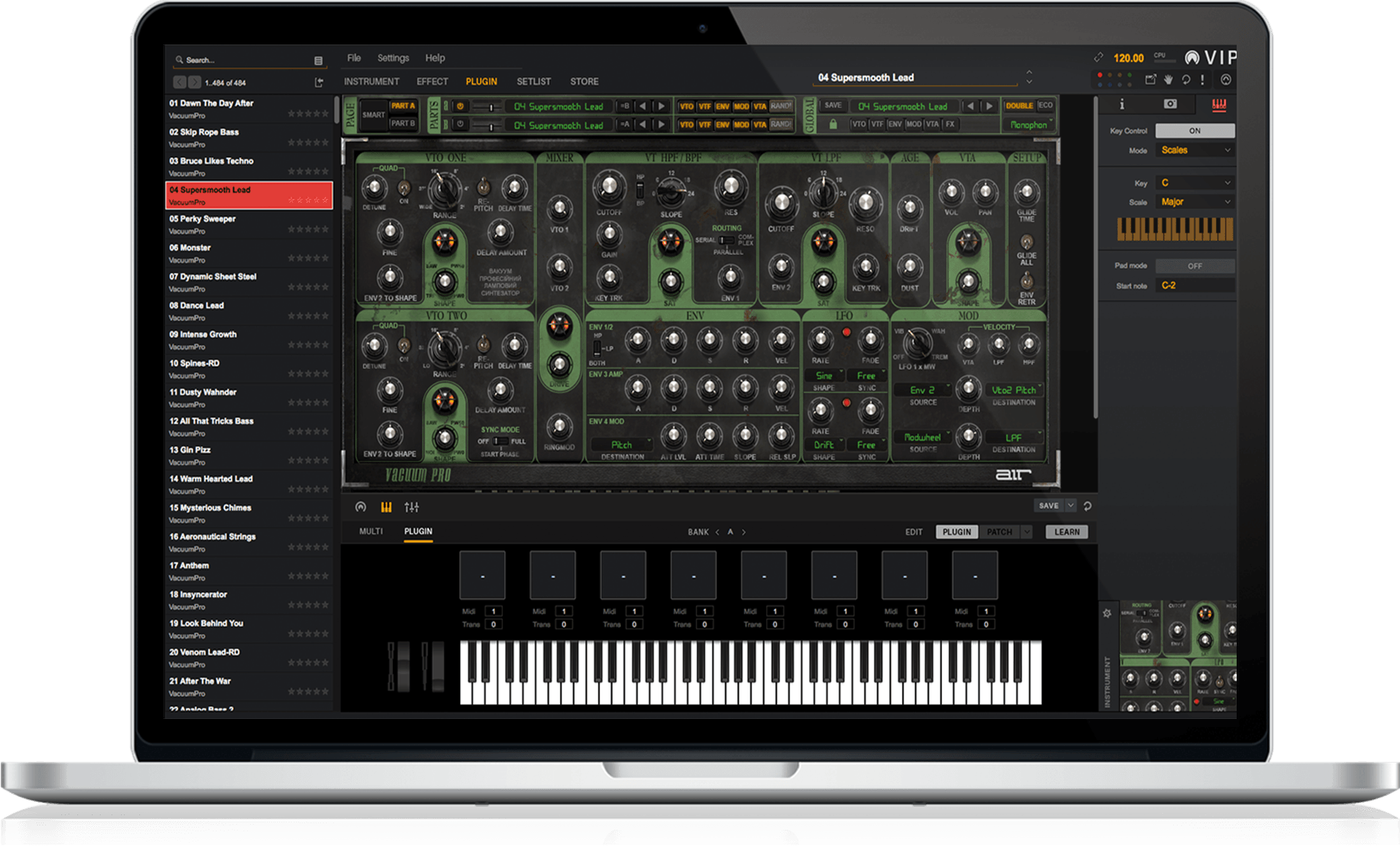Select the pads view icon below plugin
Image resolution: width=1400 pixels, height=848 pixels.
coord(361,507)
